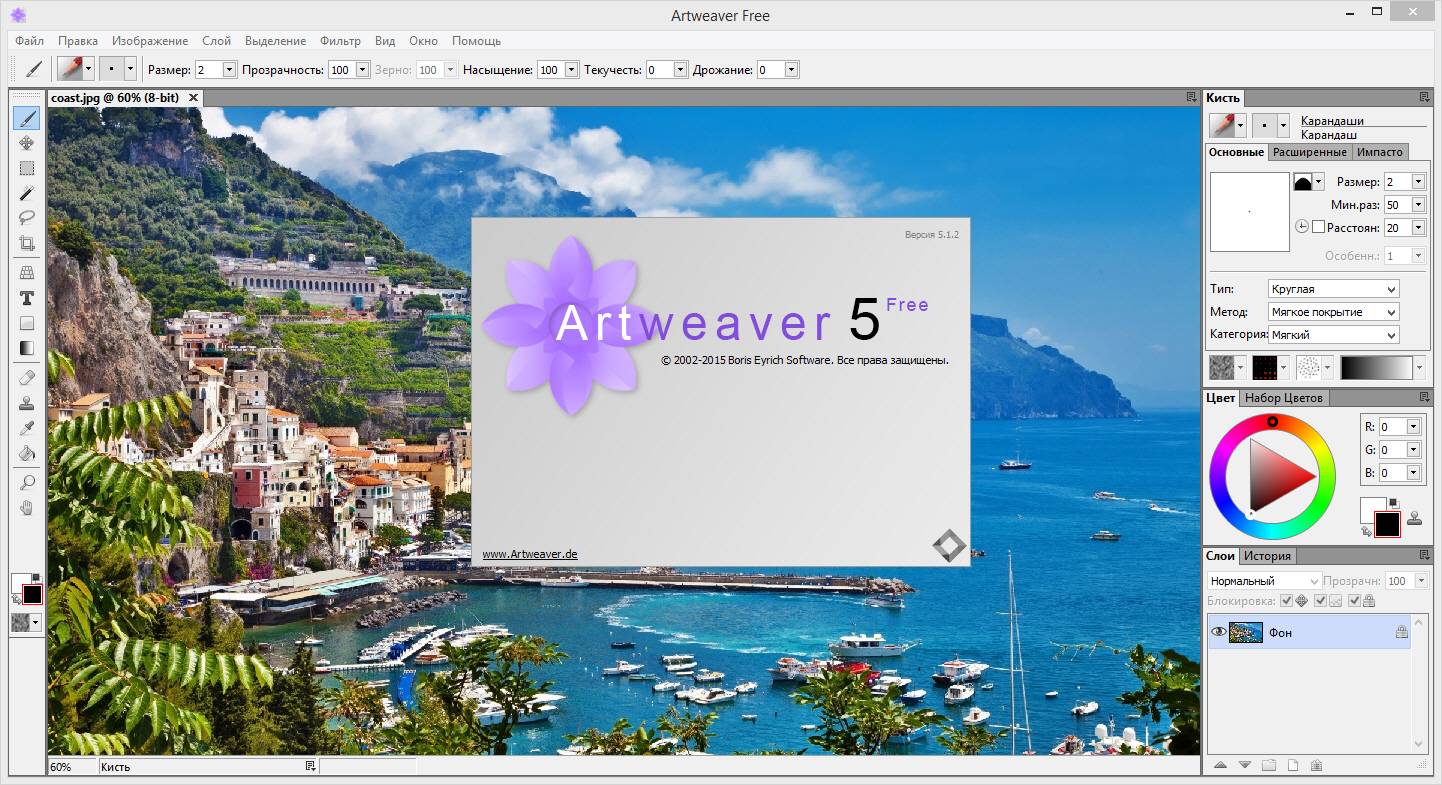Select the Move tool
Viewport: 1442px width, 785px height.
tap(27, 143)
